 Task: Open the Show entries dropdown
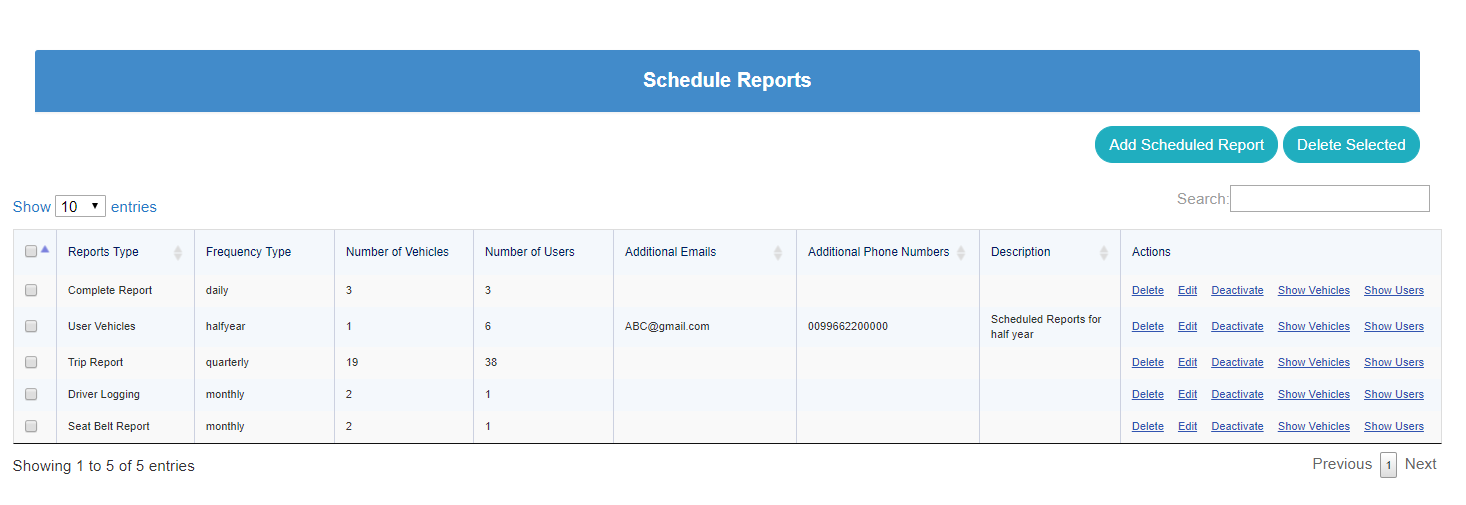click(80, 207)
